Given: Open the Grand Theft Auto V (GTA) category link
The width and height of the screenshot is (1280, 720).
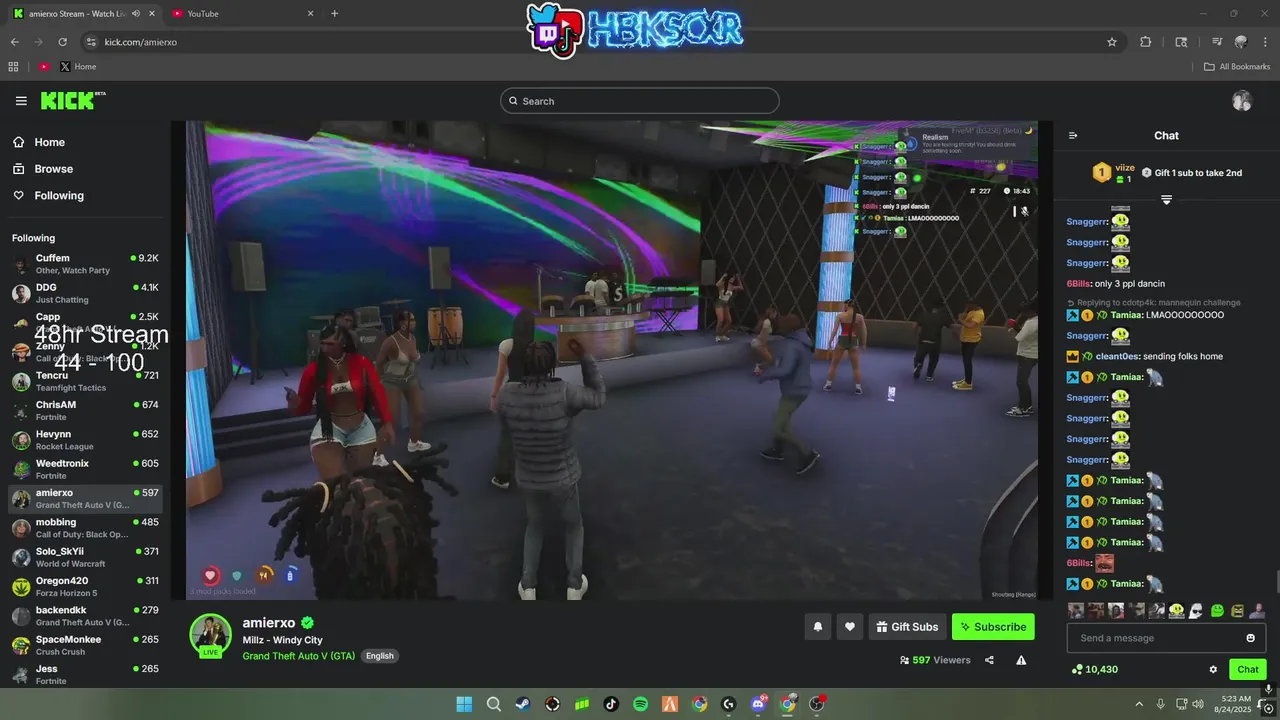Looking at the screenshot, I should click(x=298, y=656).
